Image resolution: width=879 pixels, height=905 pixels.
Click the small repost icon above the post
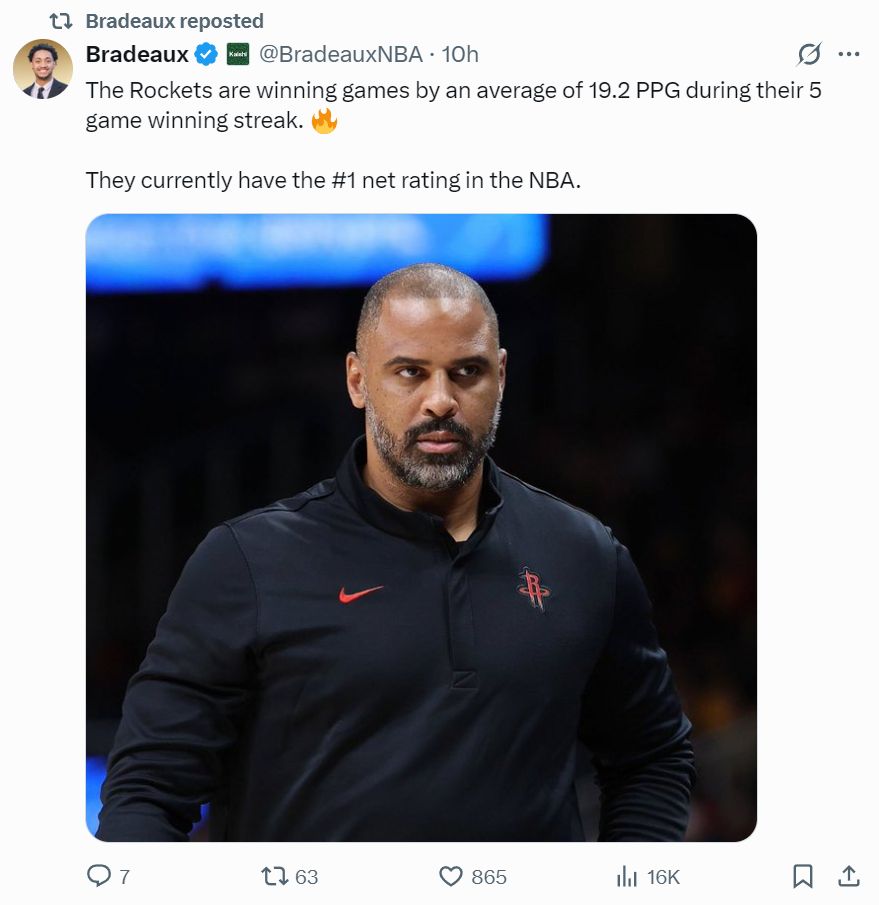62,21
